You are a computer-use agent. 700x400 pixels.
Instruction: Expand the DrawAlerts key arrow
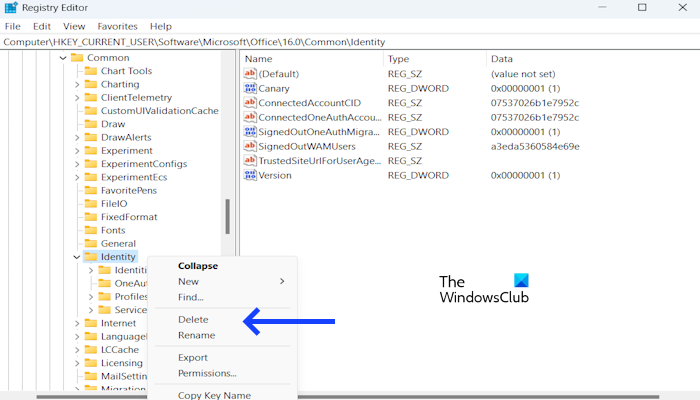click(x=77, y=138)
